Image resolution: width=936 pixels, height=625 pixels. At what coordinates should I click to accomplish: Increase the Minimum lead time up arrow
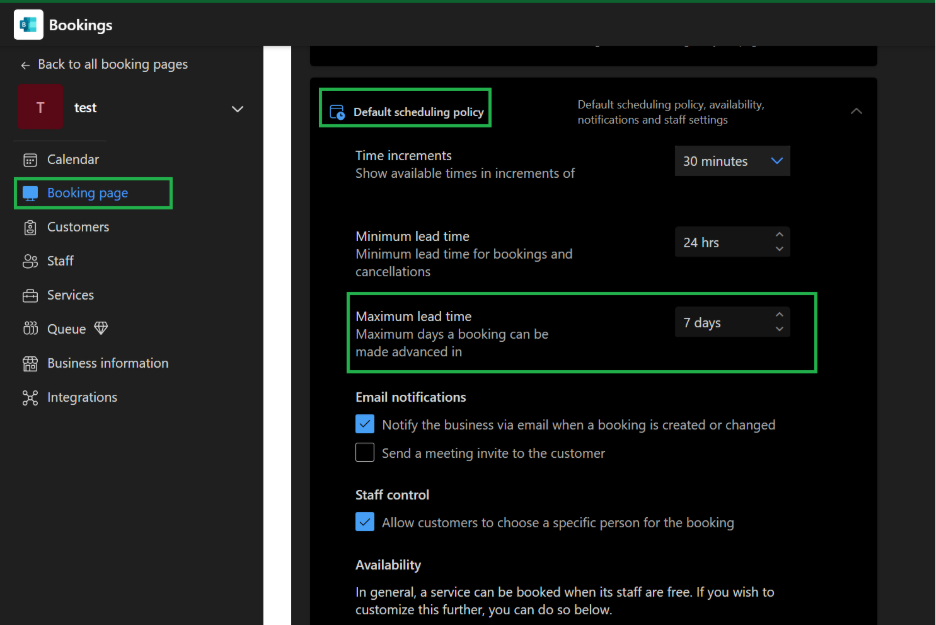point(779,235)
